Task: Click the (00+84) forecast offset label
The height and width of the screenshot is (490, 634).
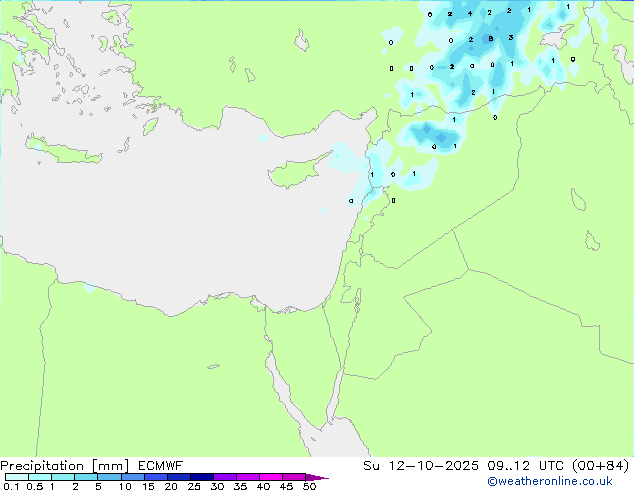Action: tap(601, 466)
